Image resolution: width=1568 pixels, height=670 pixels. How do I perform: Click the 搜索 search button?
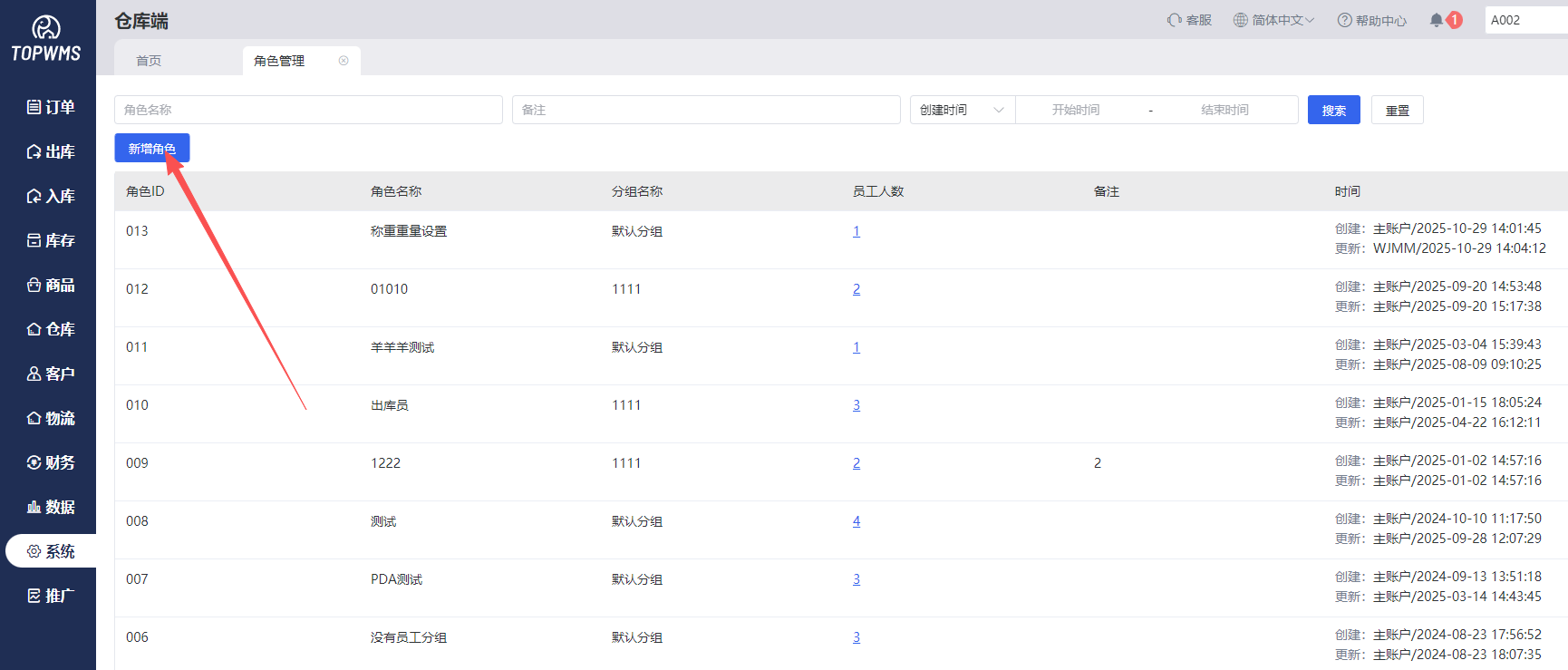pos(1333,110)
